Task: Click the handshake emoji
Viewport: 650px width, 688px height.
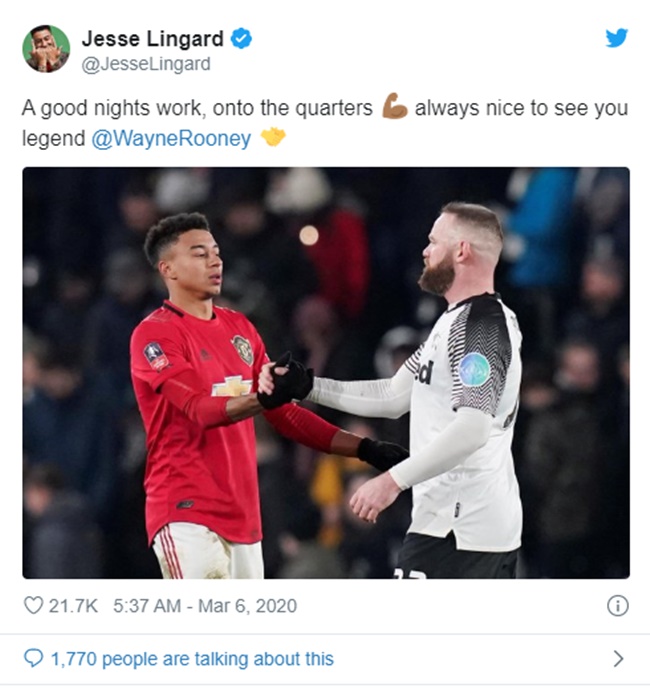Action: (x=273, y=137)
